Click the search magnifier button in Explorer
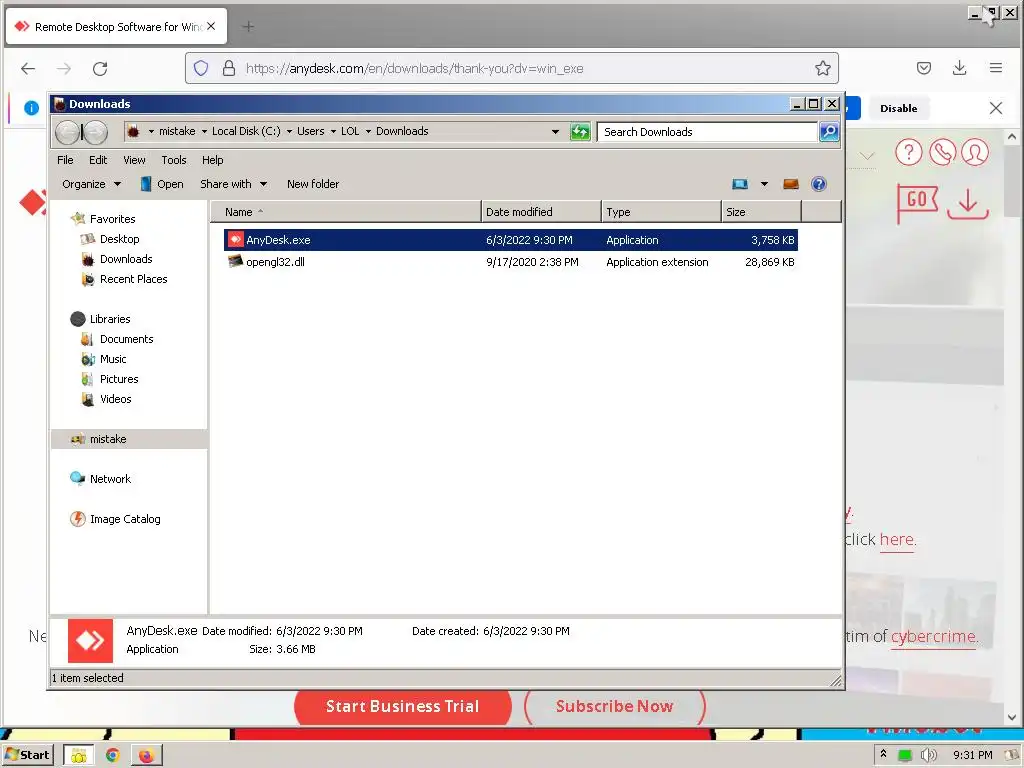 tap(829, 131)
